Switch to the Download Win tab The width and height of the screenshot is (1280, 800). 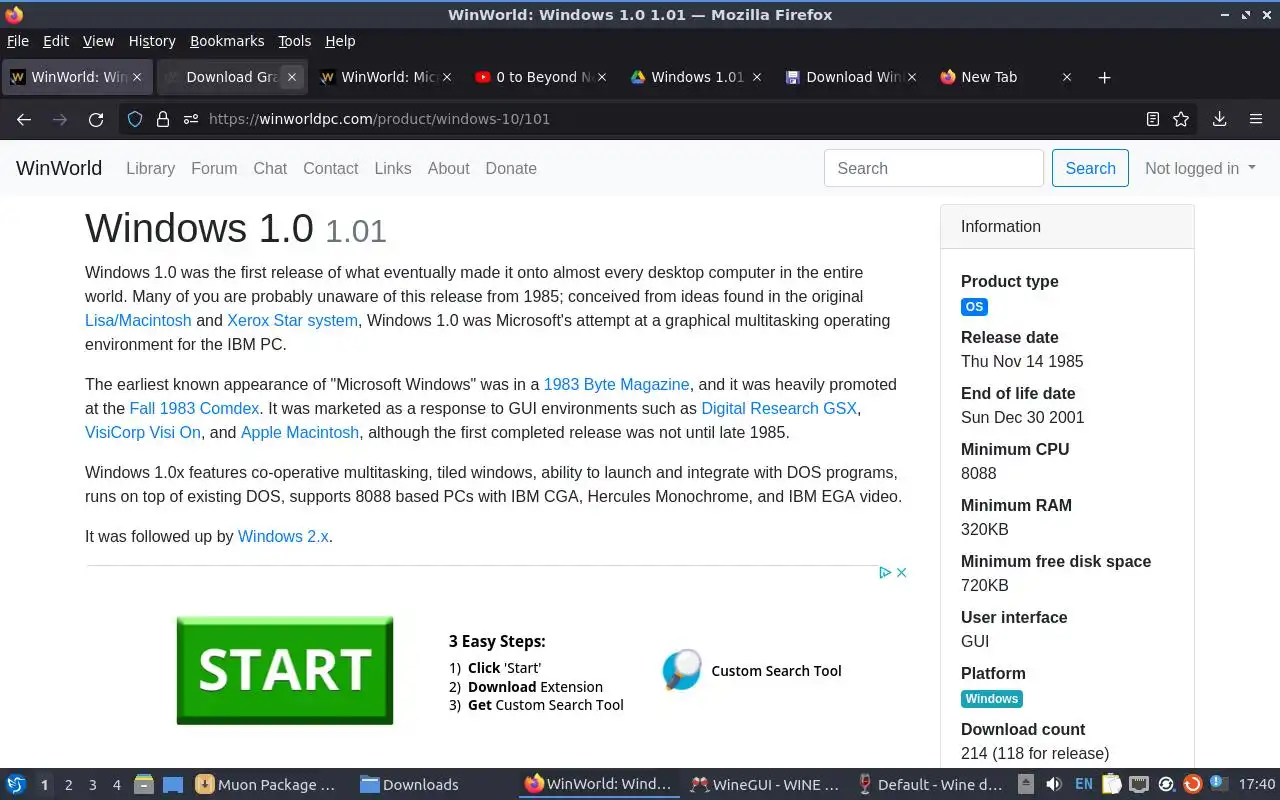pos(850,77)
